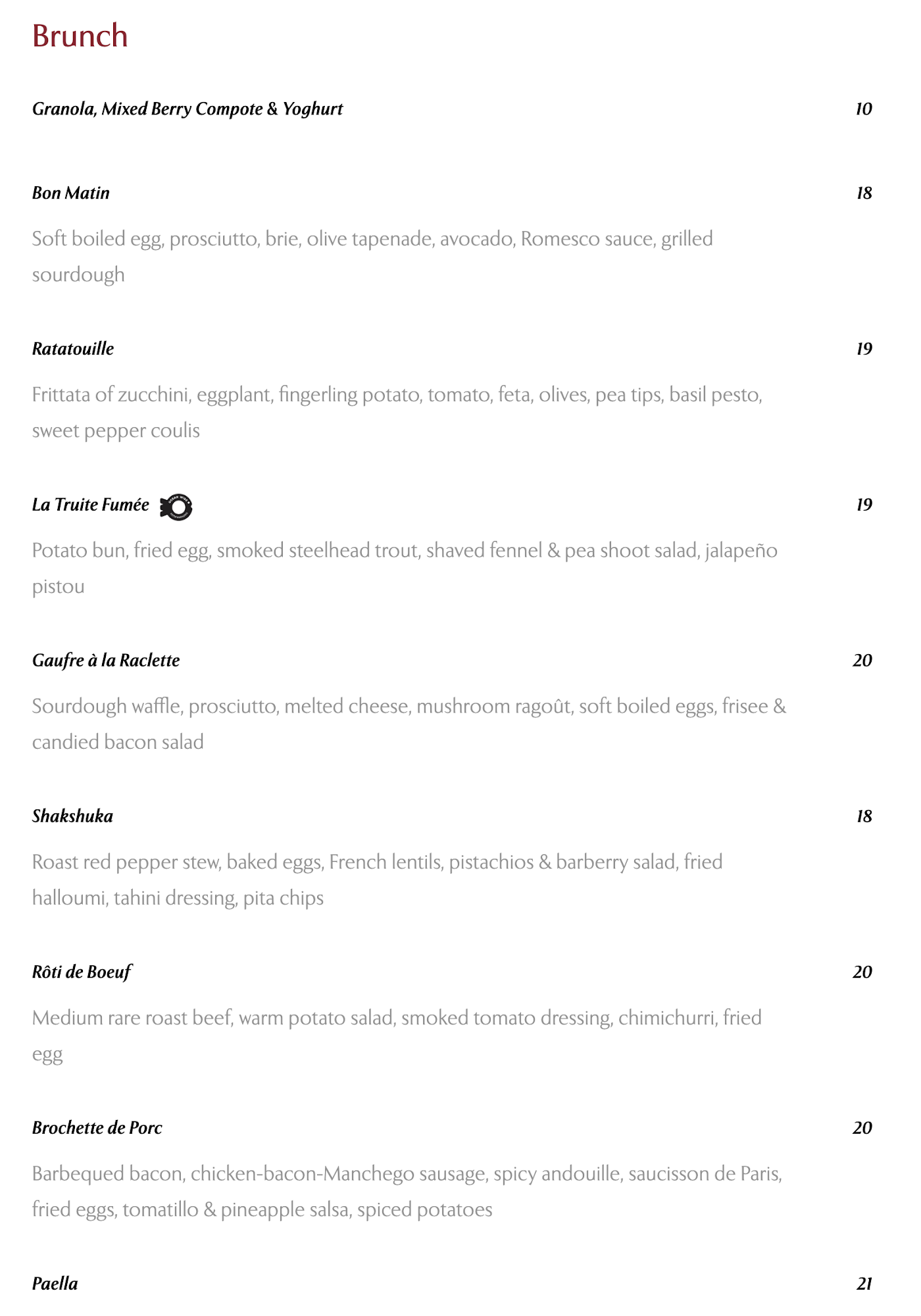Select the Granola, Mixed Berry Compote & Yoghurt item
The image size is (921, 1316).
187,109
